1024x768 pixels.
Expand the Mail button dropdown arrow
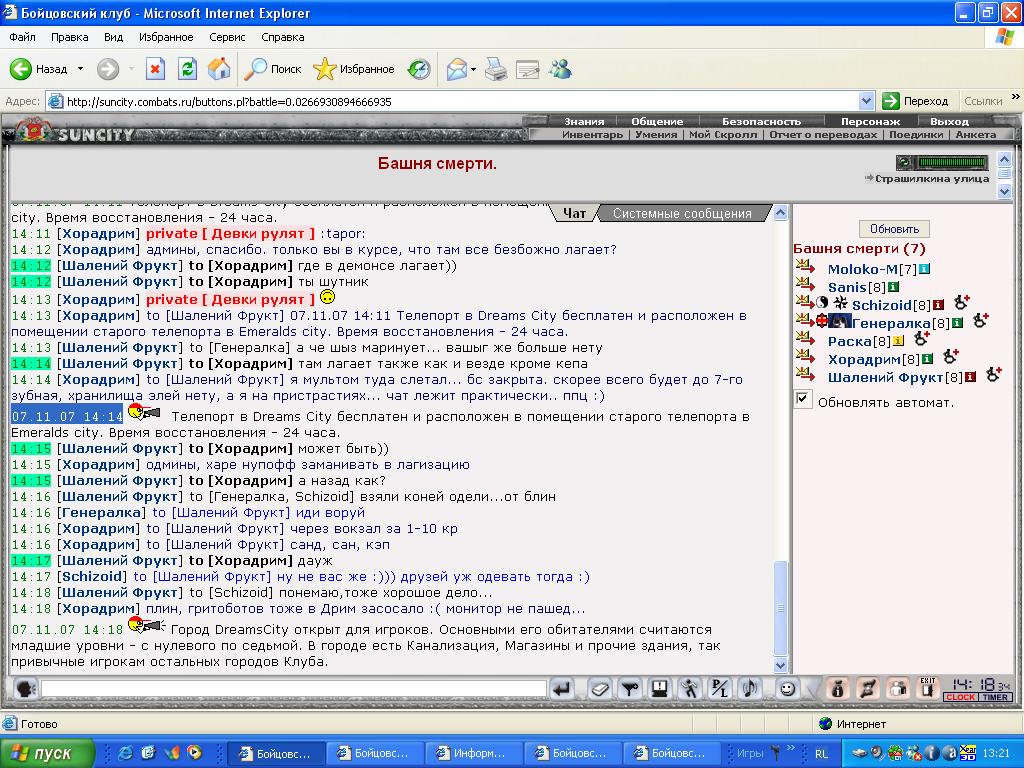(x=474, y=69)
